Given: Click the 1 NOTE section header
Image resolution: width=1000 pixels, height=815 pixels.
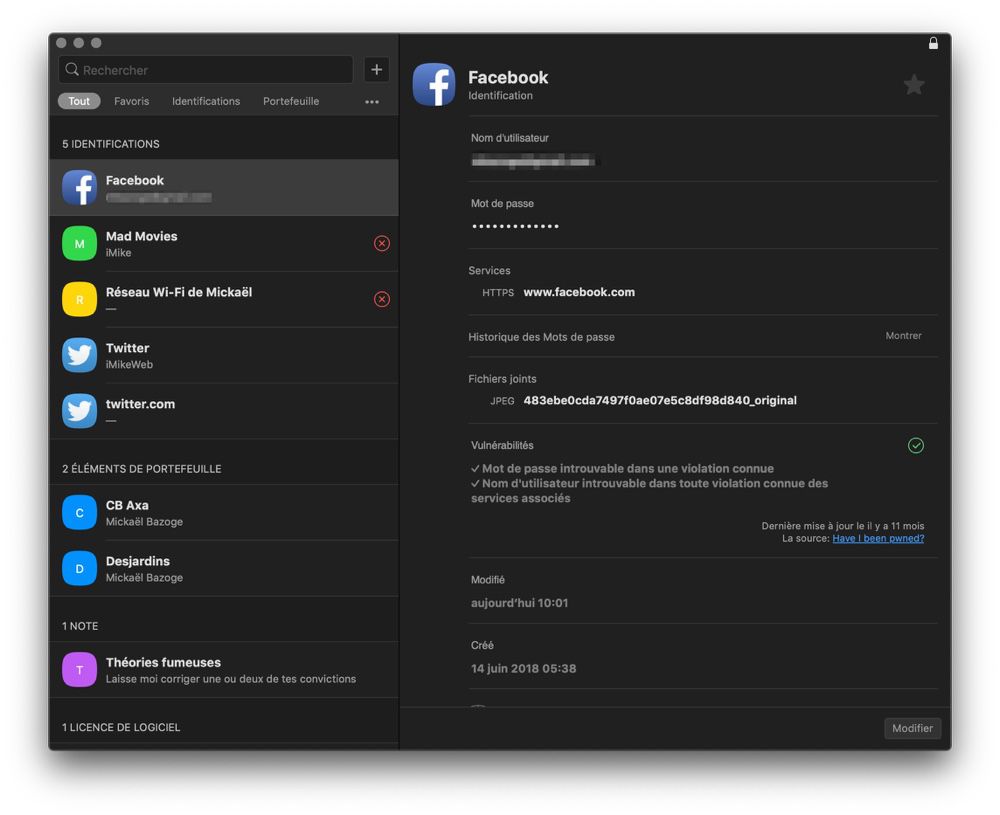Looking at the screenshot, I should click(x=80, y=626).
